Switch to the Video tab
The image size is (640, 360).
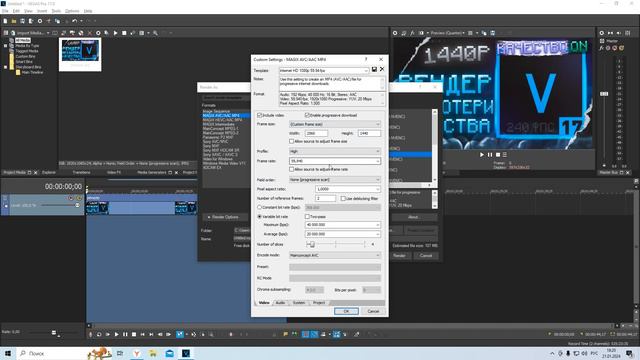[264, 303]
